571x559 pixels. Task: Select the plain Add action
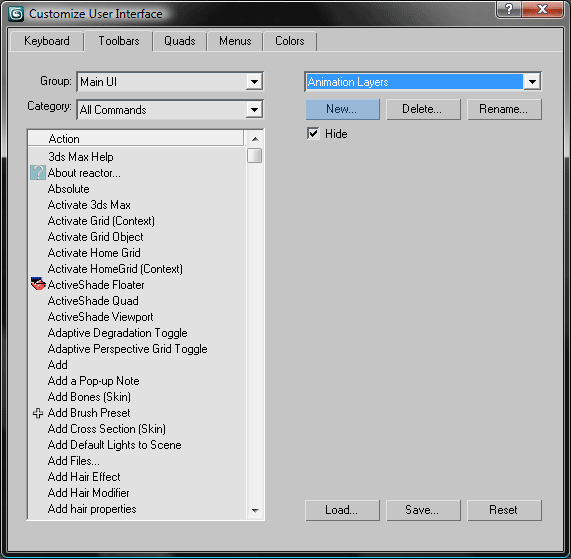pos(58,365)
